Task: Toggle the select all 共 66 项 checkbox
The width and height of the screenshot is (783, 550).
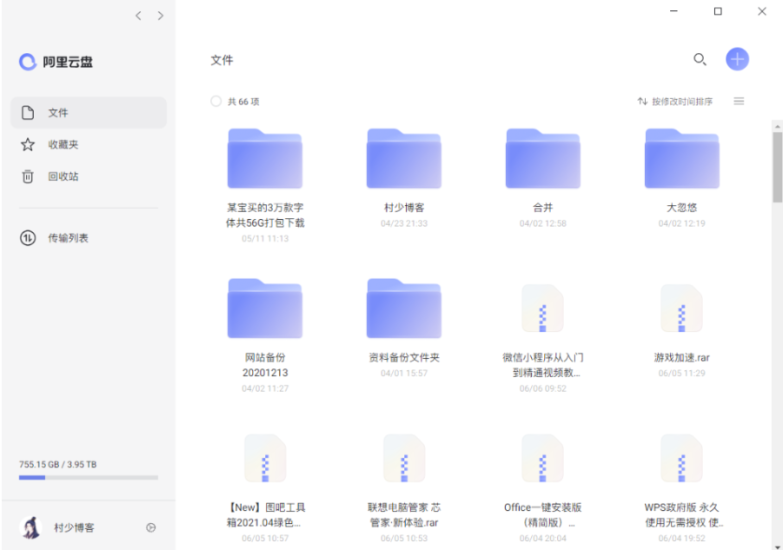Action: 216,101
